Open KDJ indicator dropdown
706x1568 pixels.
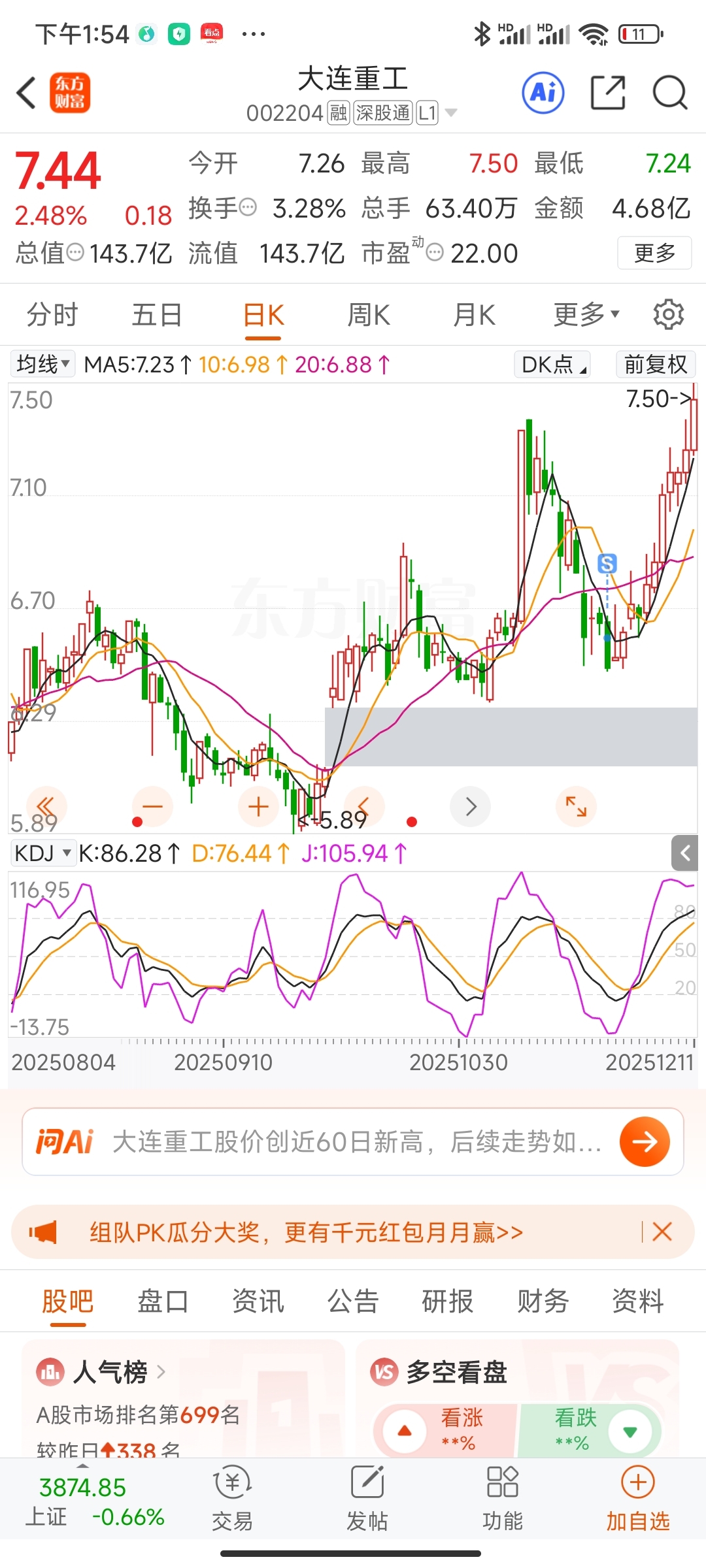(43, 853)
